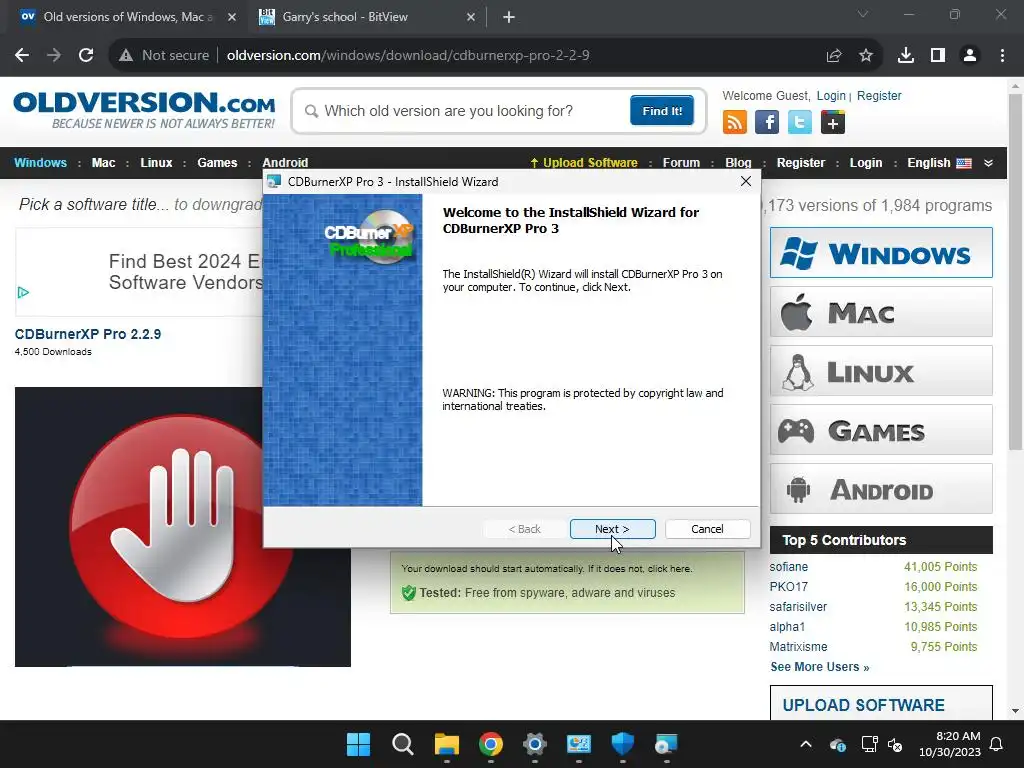Open Windows Security shield in taskbar
This screenshot has width=1024, height=768.
pos(622,744)
